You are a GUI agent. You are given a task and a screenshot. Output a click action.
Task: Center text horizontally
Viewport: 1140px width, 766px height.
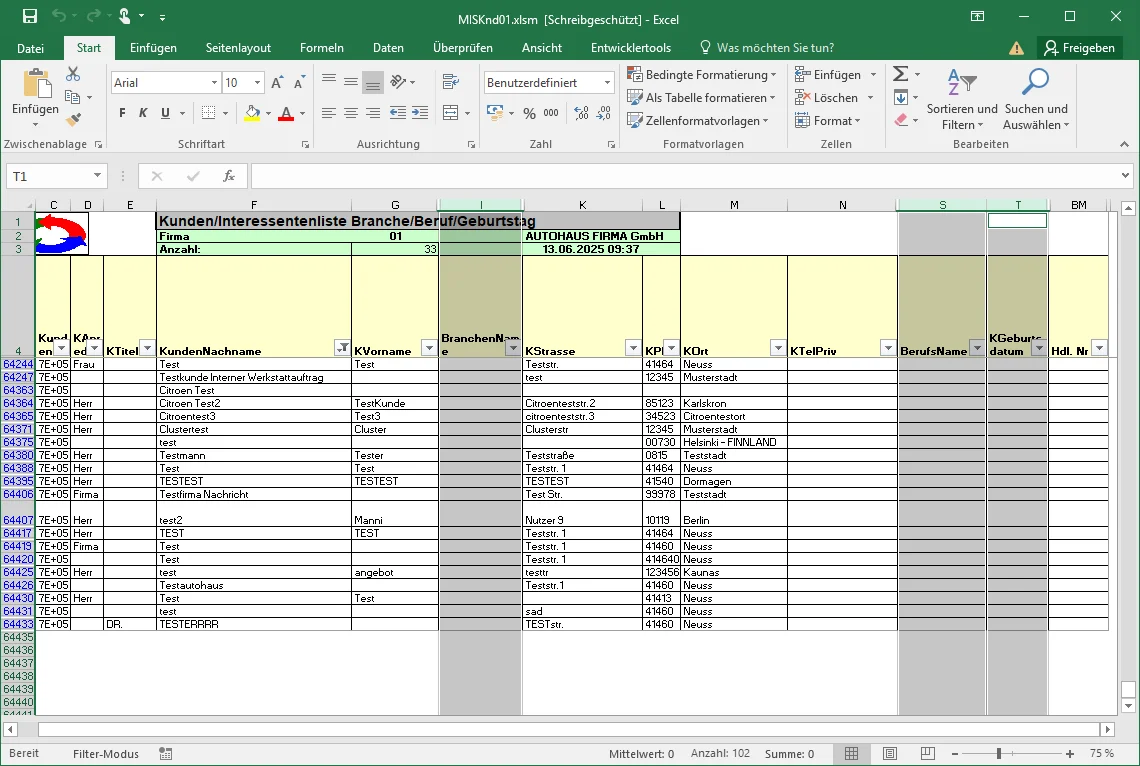coord(350,113)
